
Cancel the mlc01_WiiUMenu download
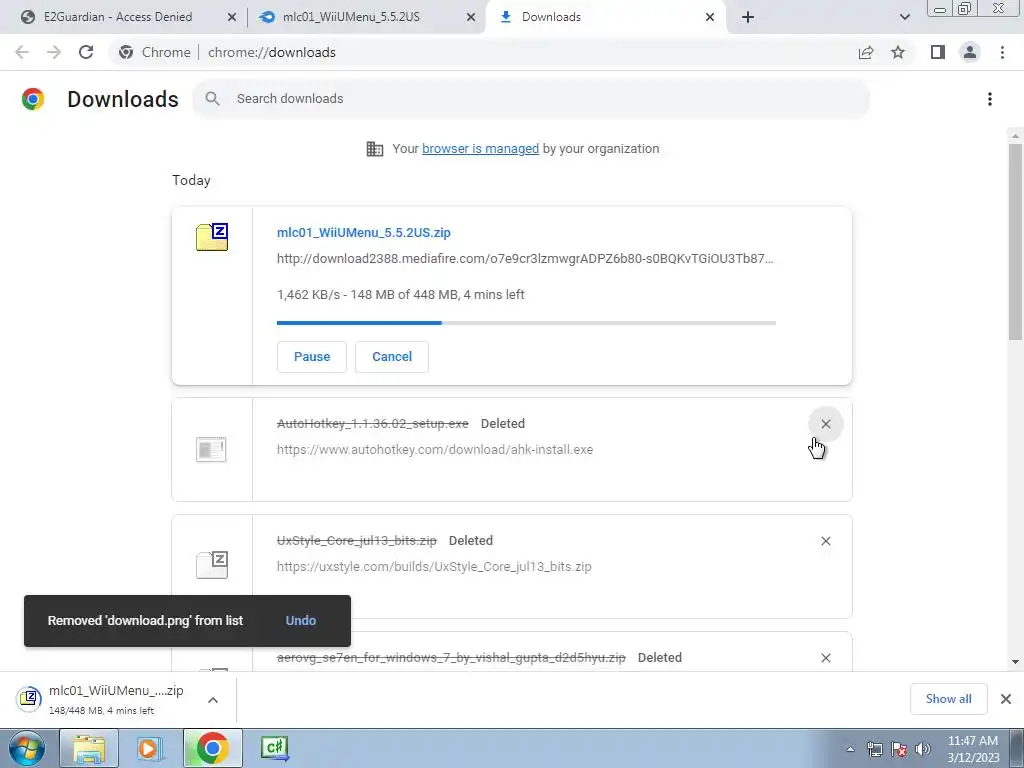(392, 357)
